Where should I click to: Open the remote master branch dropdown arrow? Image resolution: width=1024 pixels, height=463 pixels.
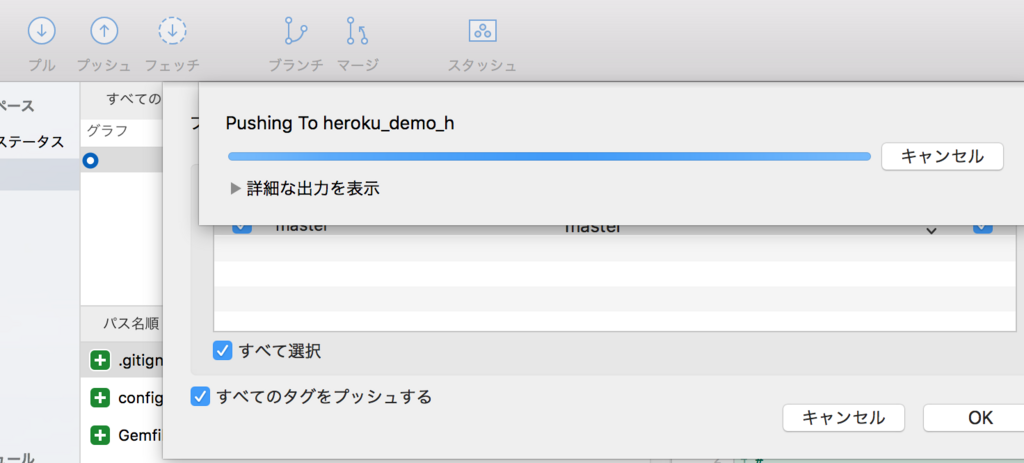point(932,230)
